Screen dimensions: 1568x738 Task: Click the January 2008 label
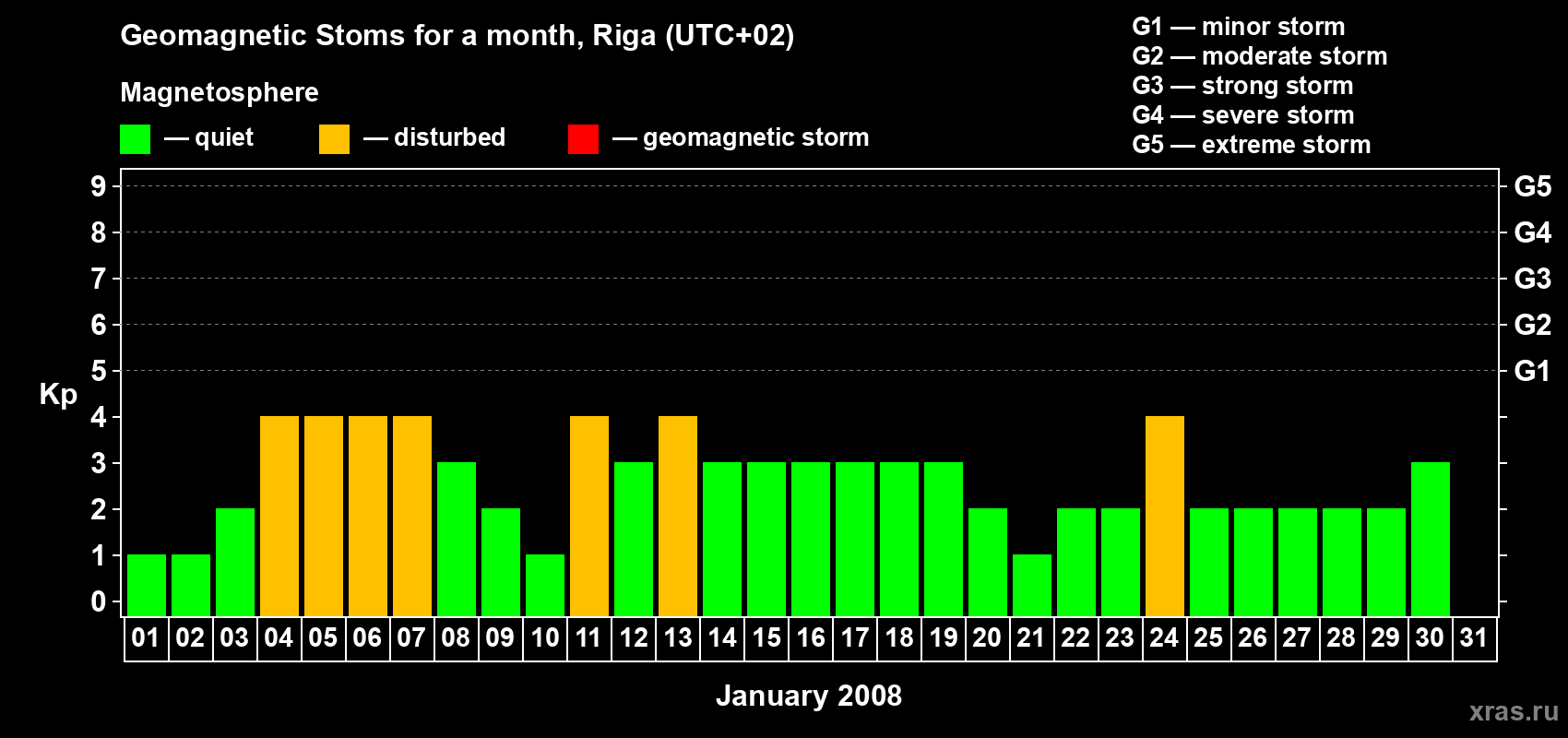pyautogui.click(x=809, y=696)
